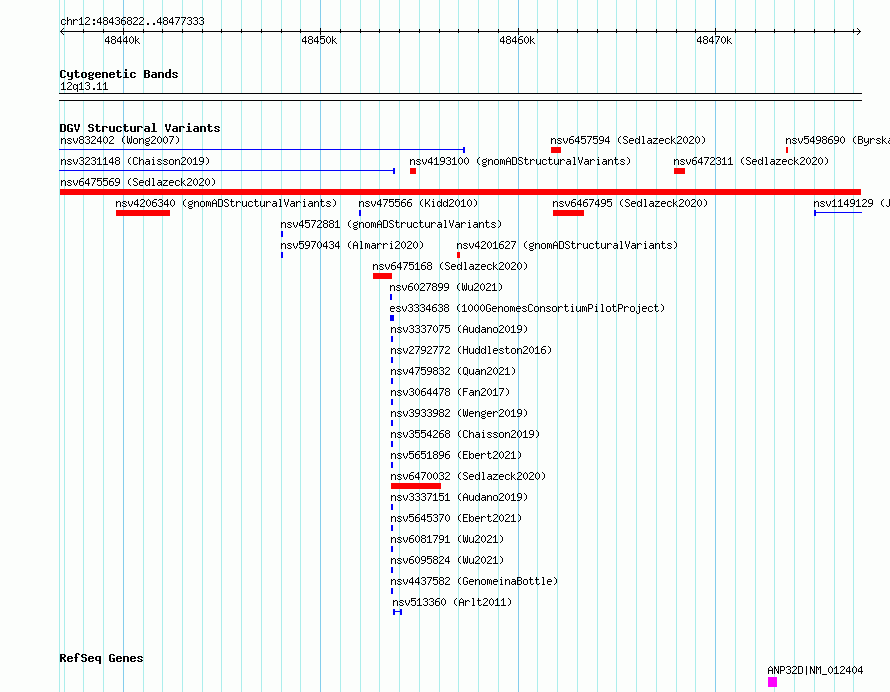
Task: Select nsv475566 (Kidd2010) label
Action: pos(418,203)
